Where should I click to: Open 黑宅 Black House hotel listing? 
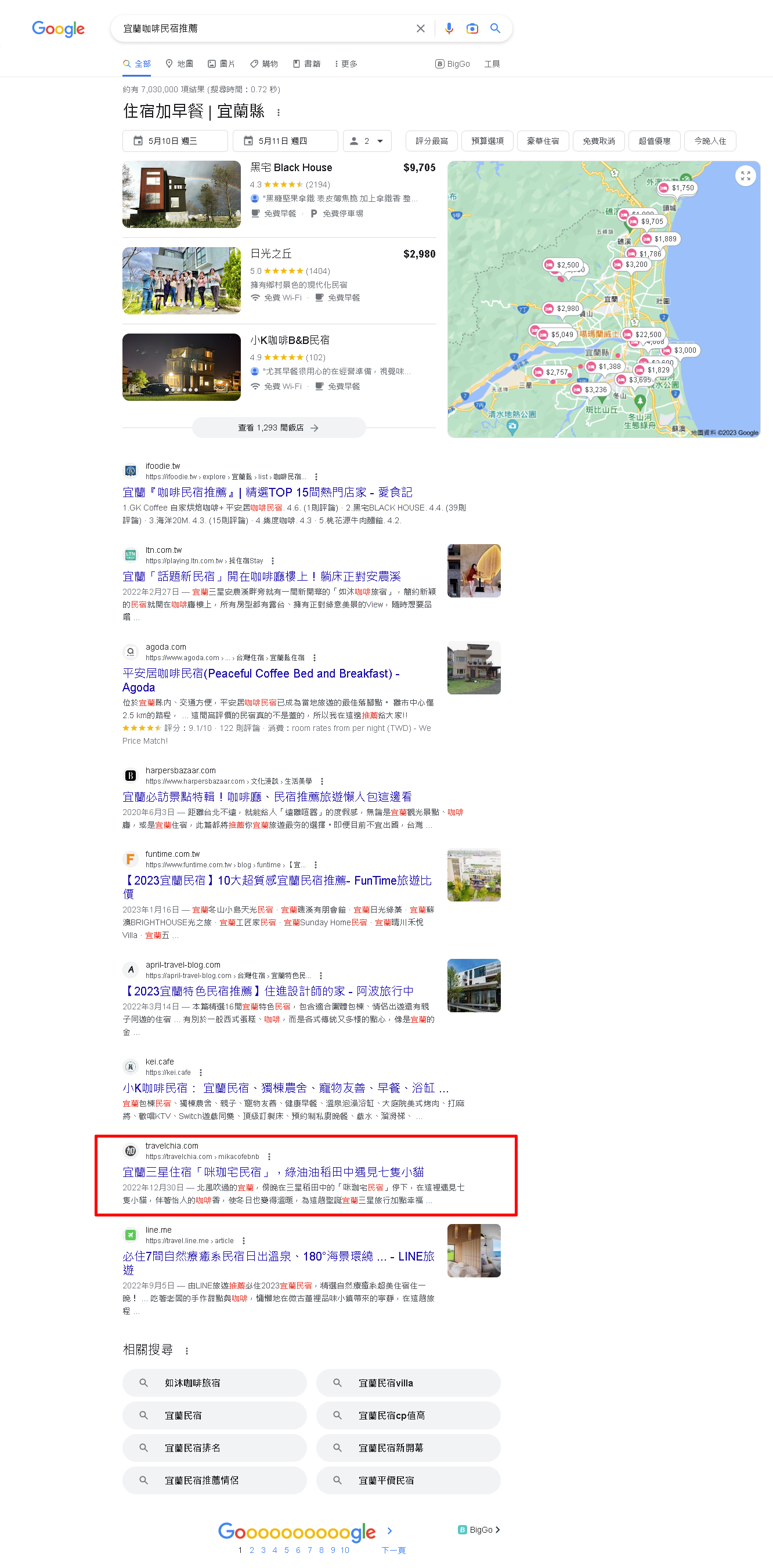click(x=291, y=168)
